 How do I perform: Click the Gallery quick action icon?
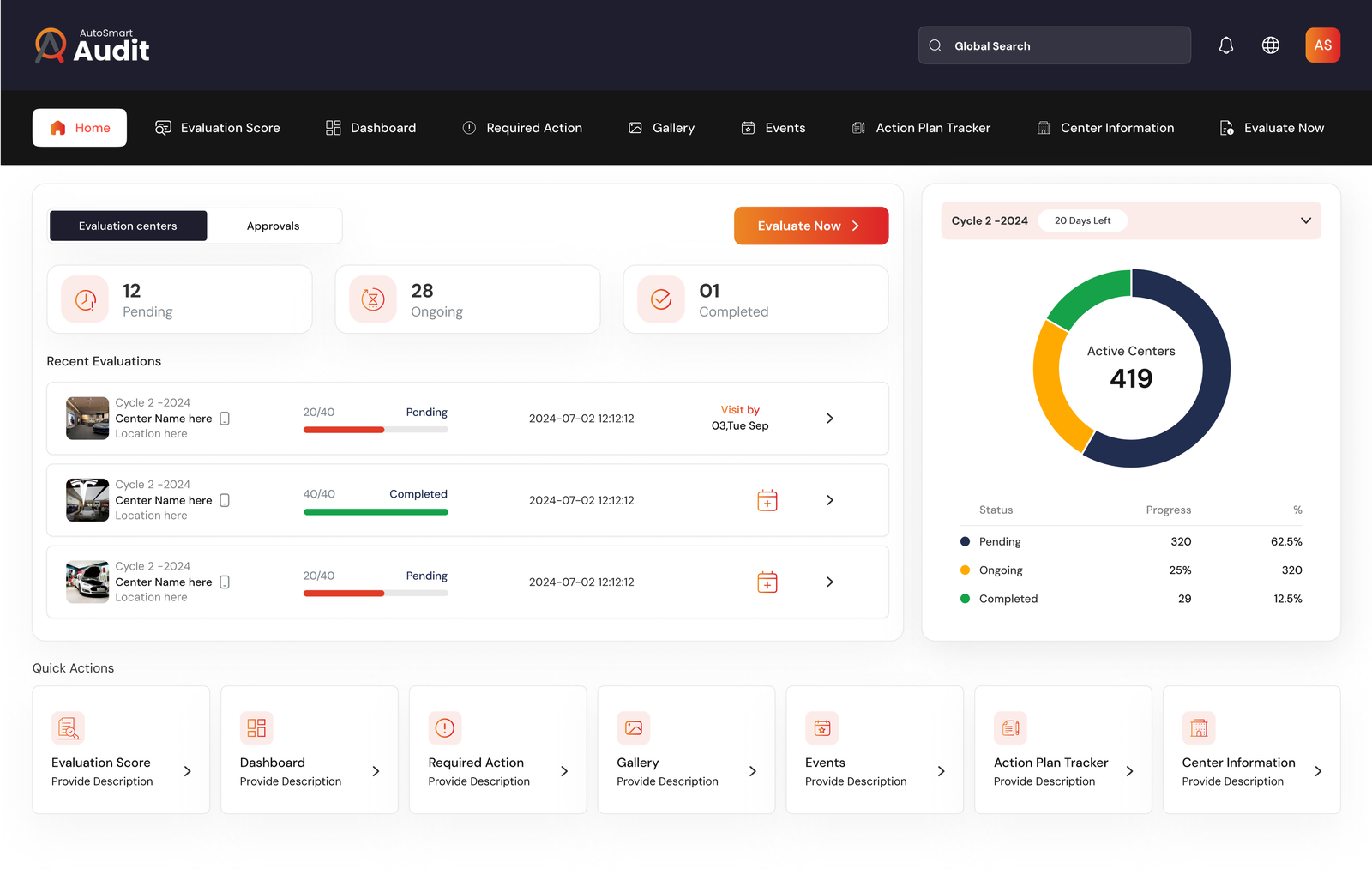click(634, 728)
